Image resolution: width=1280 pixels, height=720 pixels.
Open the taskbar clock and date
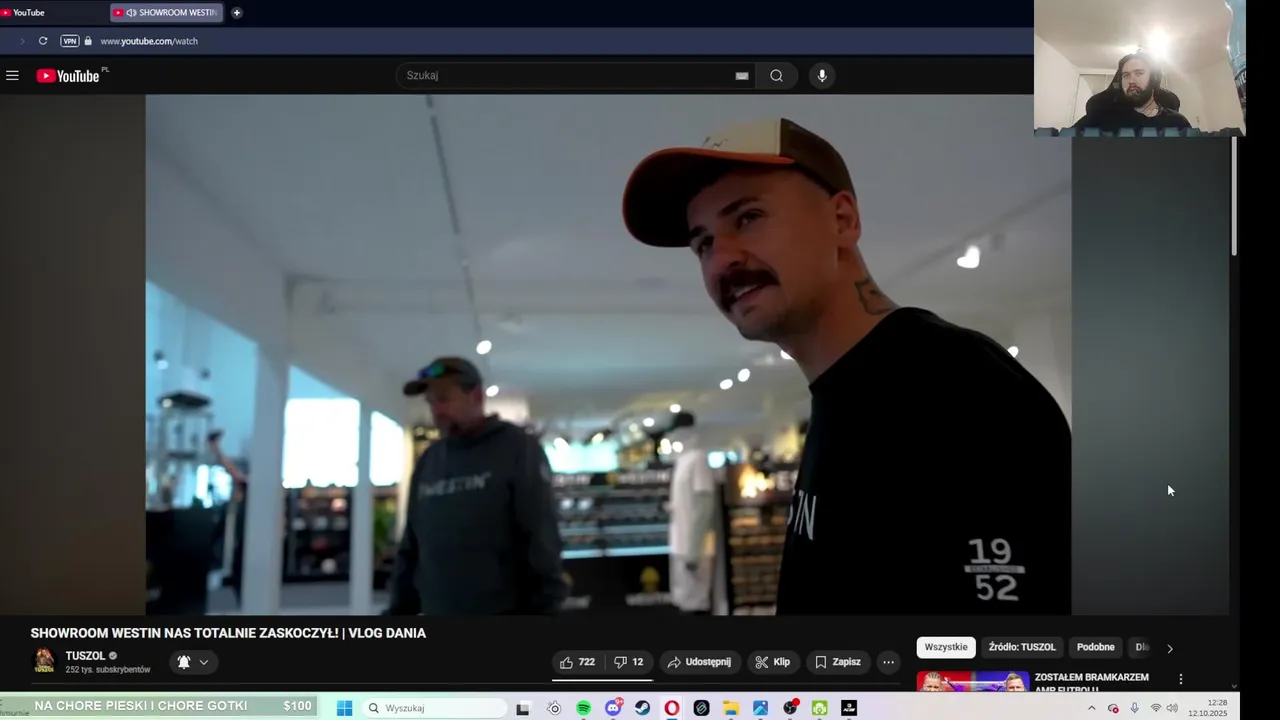tap(1208, 708)
